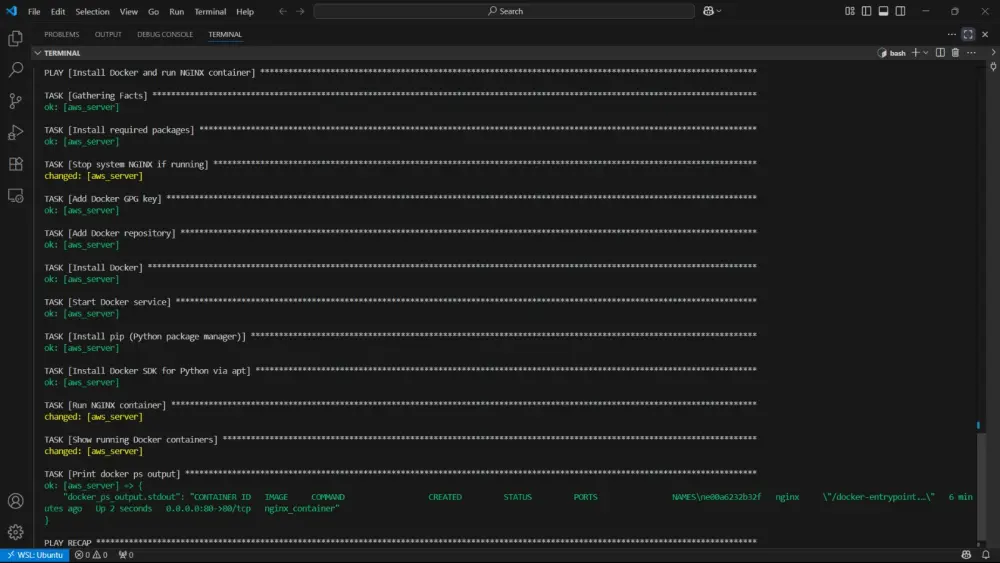Kill terminal with the trash icon
The image size is (1000, 563).
click(955, 53)
